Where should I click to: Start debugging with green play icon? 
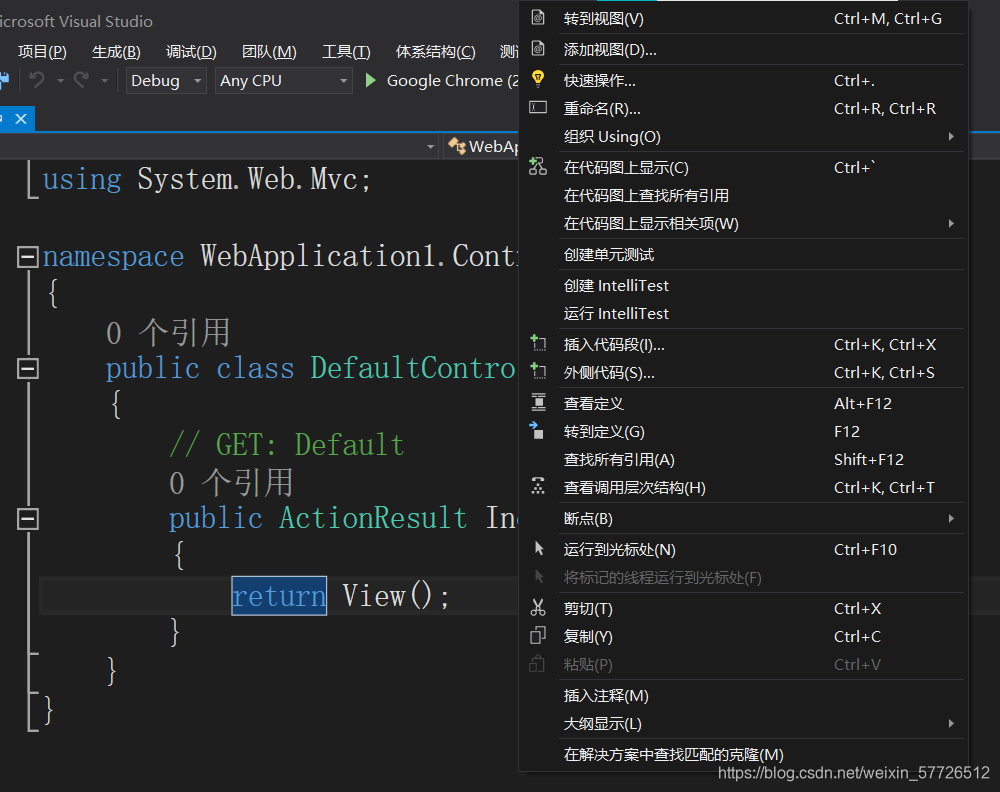371,80
